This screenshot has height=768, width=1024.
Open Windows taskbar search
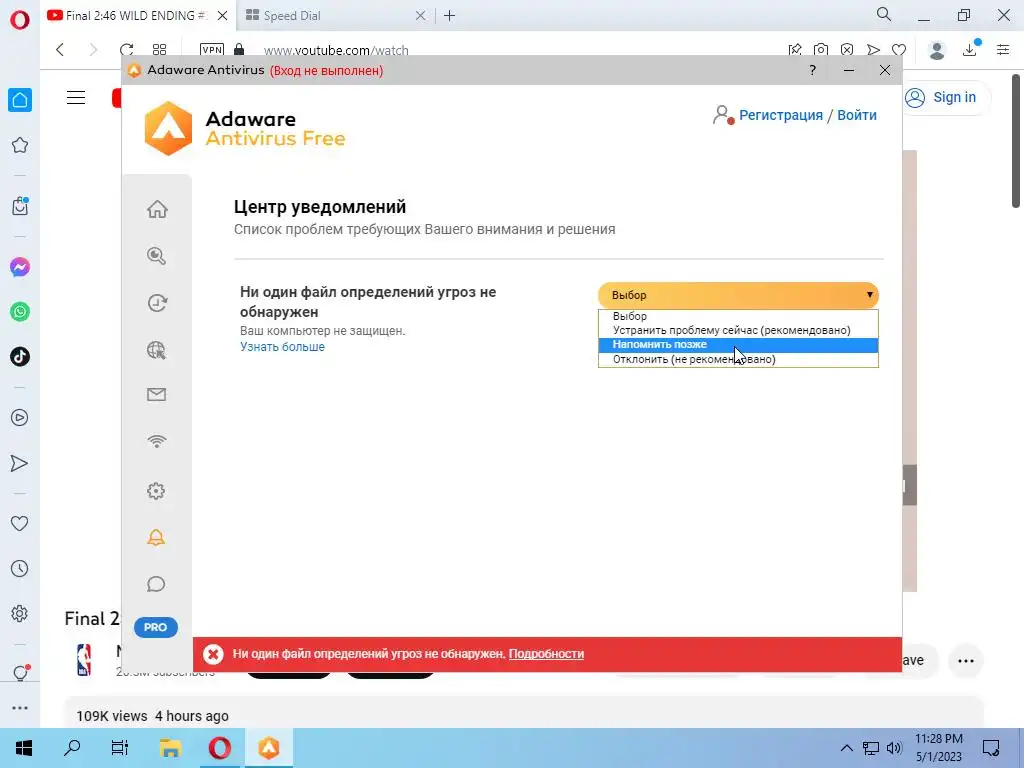pos(72,748)
